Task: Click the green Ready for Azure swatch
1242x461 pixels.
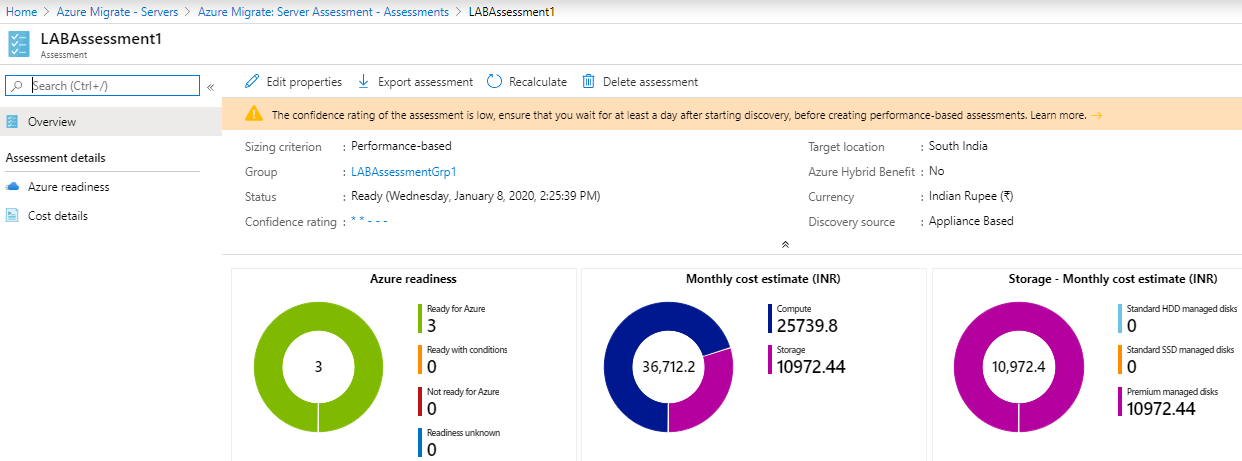Action: (420, 319)
